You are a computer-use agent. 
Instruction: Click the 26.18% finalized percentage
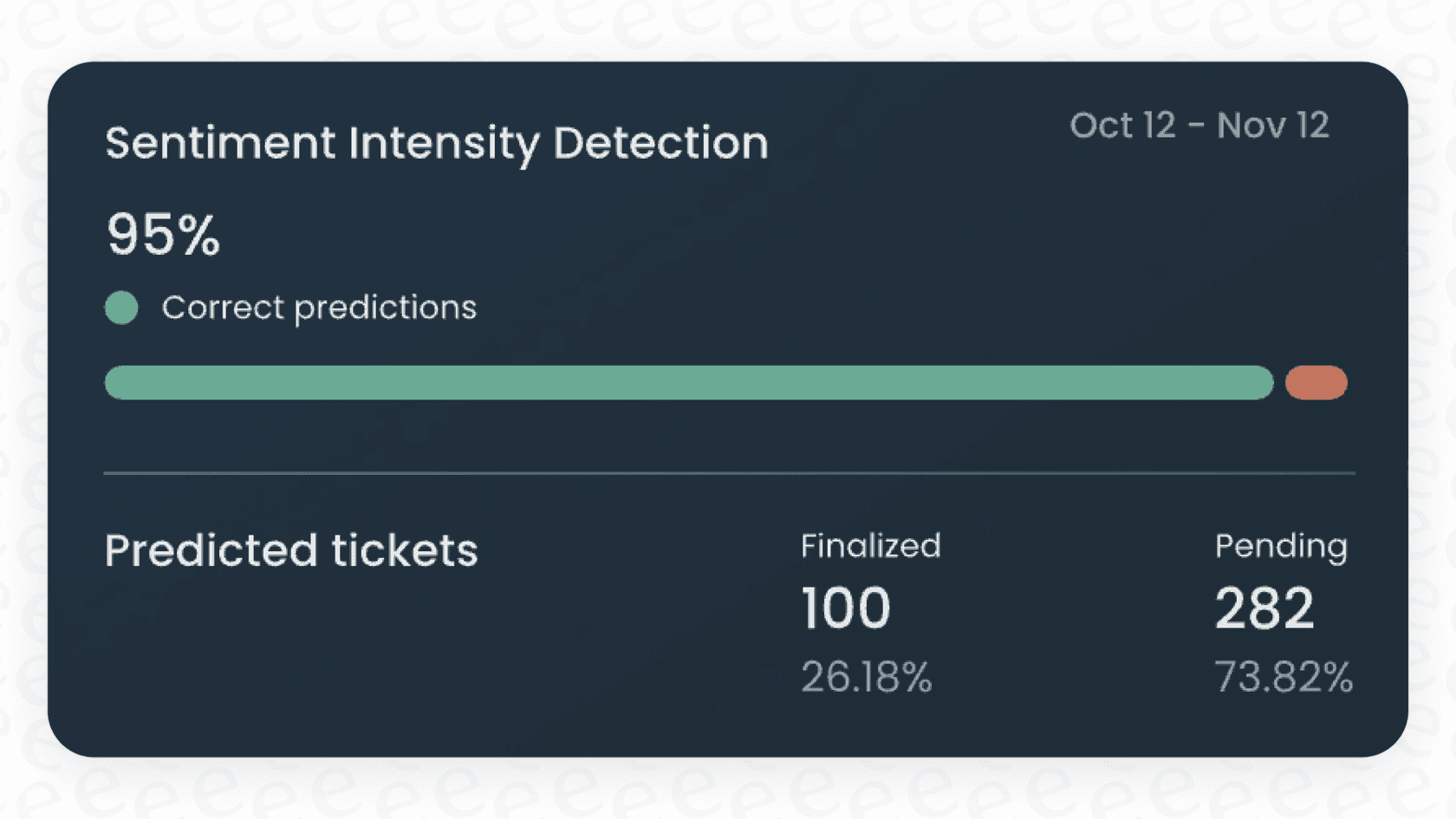tap(866, 677)
